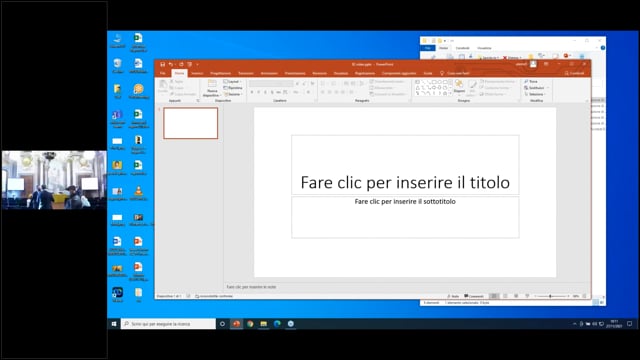640x360 pixels.
Task: Open the Layout dropdown
Action: tap(232, 82)
